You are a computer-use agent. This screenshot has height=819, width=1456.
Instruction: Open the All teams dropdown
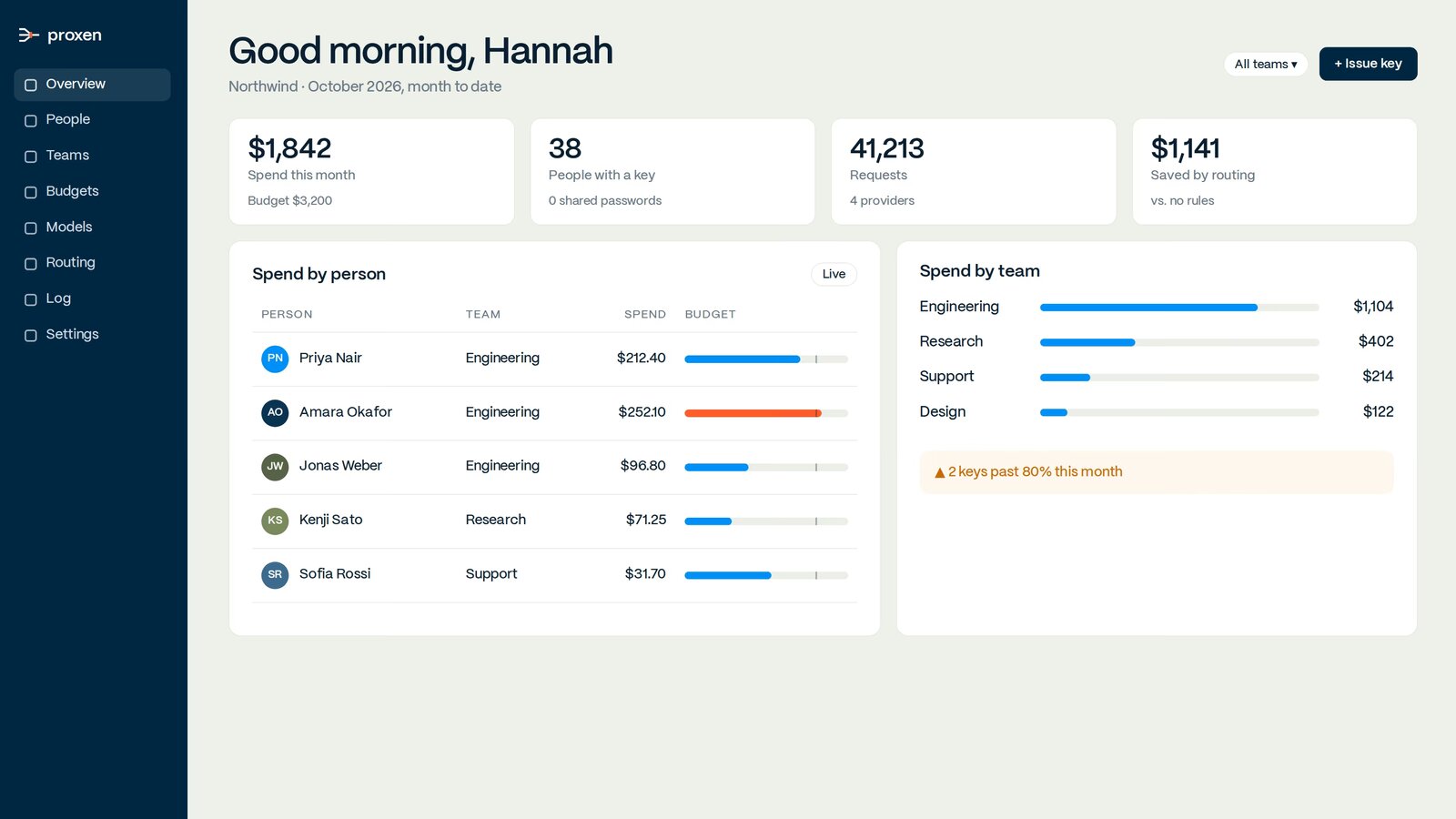(1266, 64)
